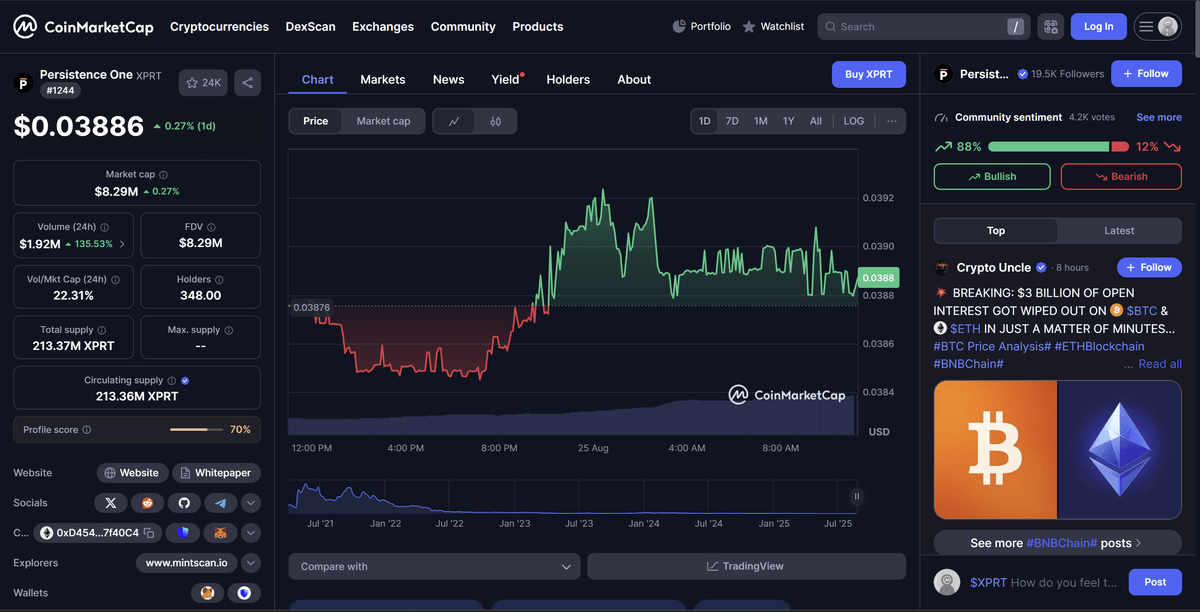Click the CoinMarketCap logo in the header
The width and height of the screenshot is (1200, 612).
tap(83, 27)
